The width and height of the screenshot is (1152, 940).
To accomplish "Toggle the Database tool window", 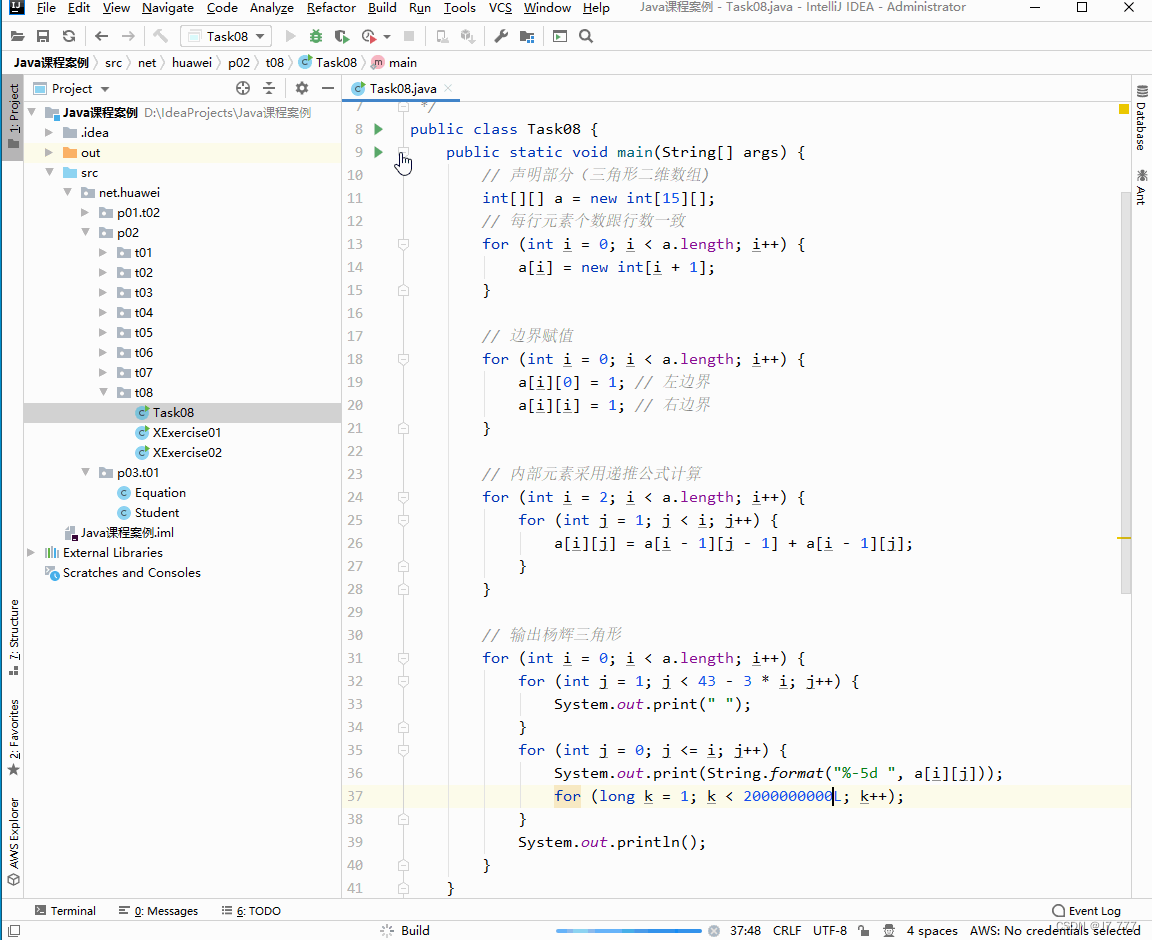I will [x=1141, y=118].
